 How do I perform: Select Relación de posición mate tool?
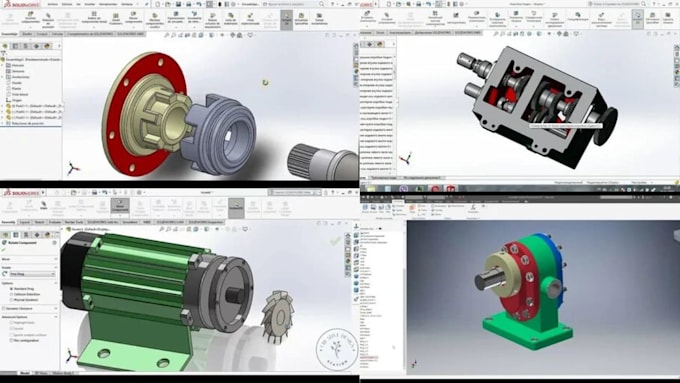48,20
